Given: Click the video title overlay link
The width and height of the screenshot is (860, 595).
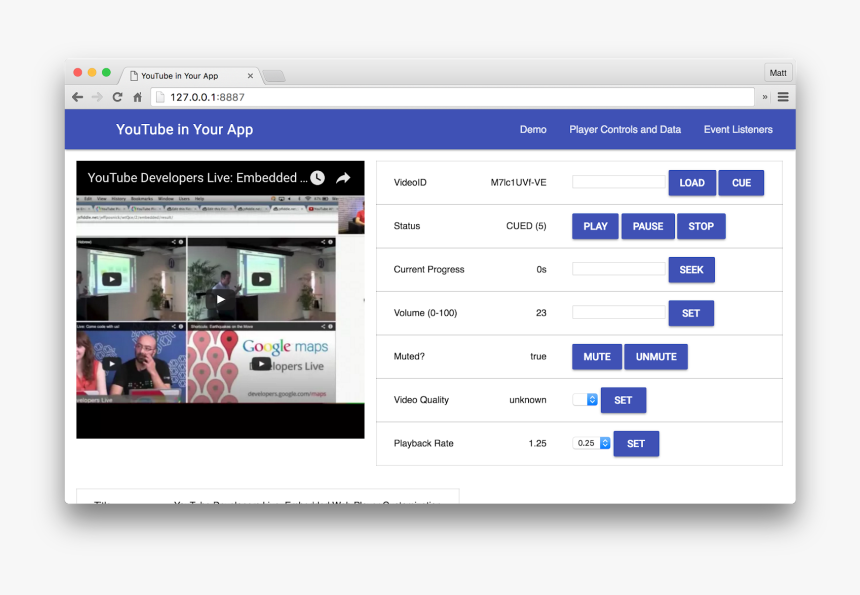Looking at the screenshot, I should 197,178.
